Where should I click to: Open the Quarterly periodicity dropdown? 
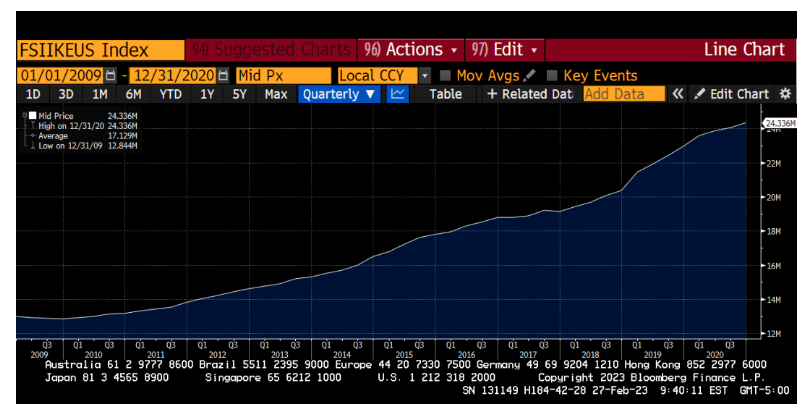[x=339, y=94]
